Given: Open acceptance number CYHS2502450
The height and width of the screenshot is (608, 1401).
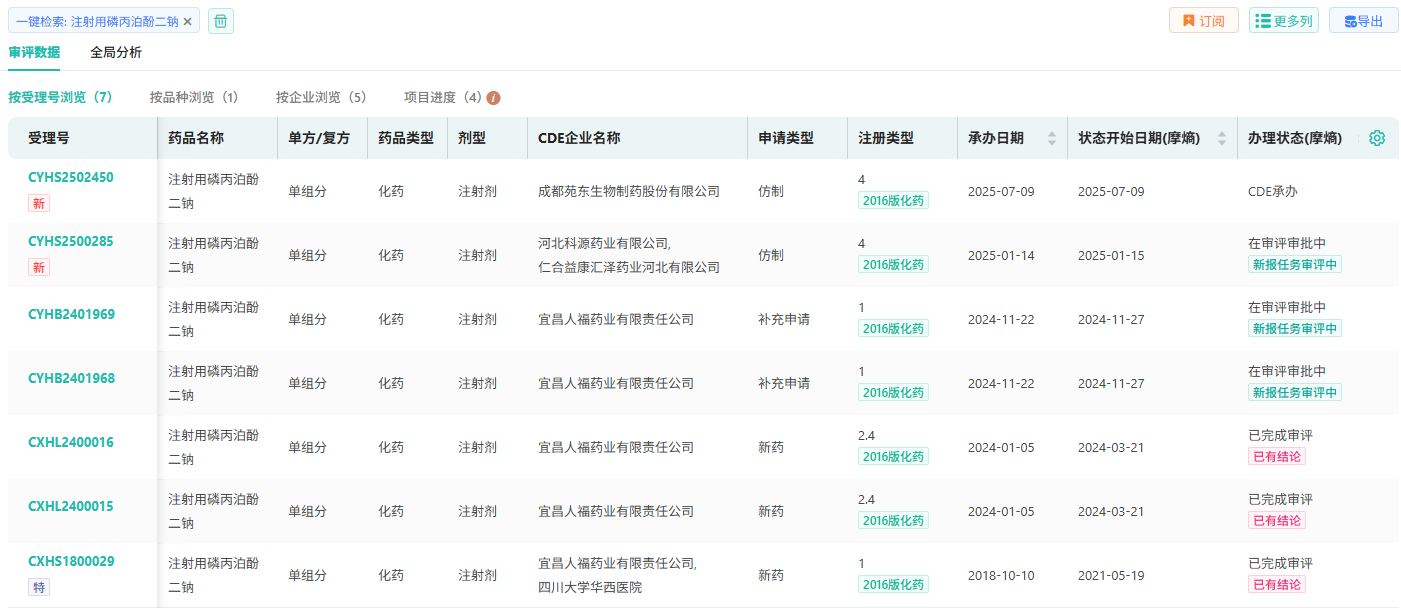Looking at the screenshot, I should click(x=71, y=177).
